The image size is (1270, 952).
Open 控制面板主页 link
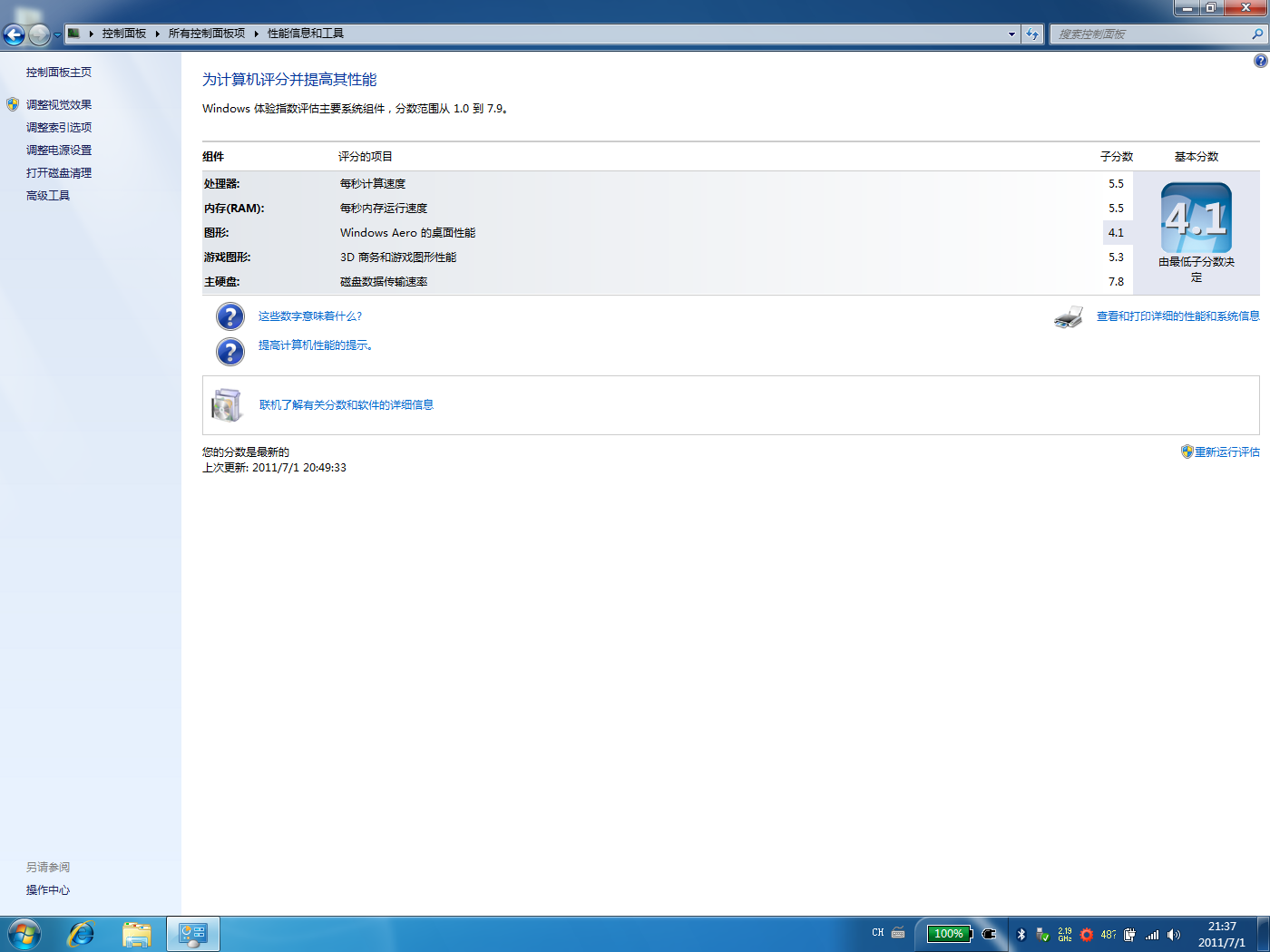tap(59, 73)
